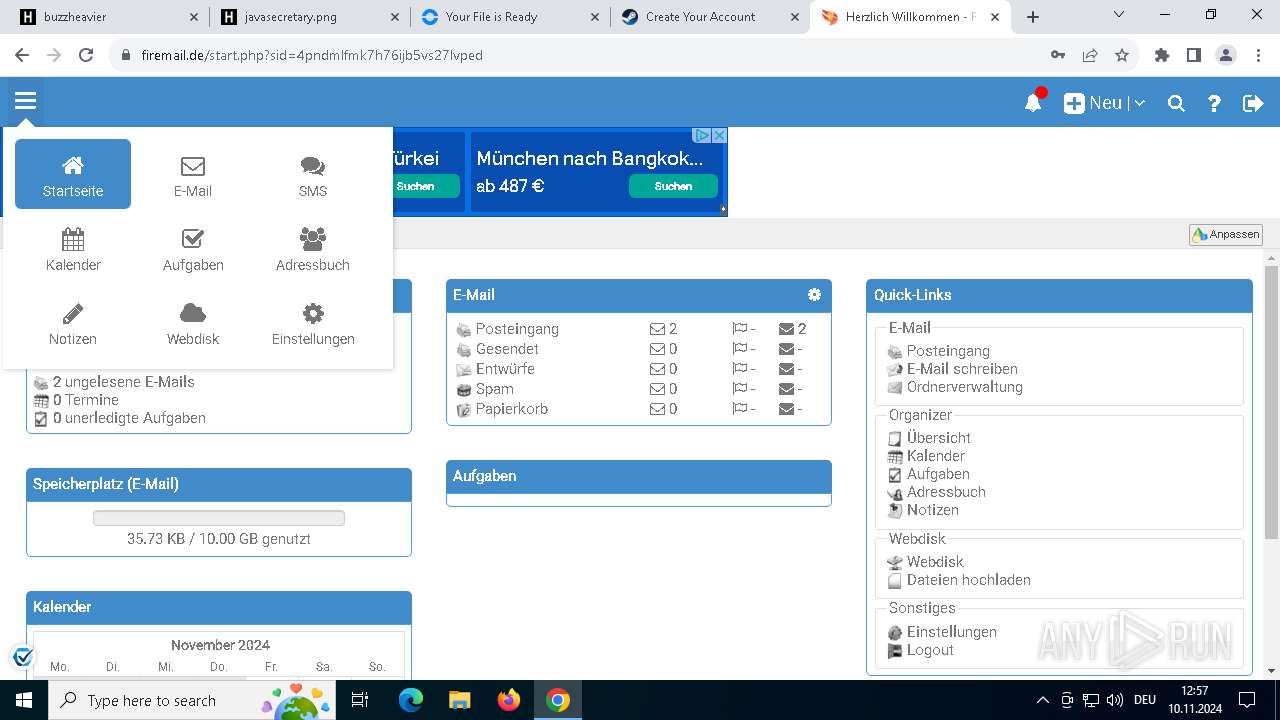Screen dimensions: 1280x720
Task: Open the hamburger navigation menu
Action: pyautogui.click(x=25, y=101)
